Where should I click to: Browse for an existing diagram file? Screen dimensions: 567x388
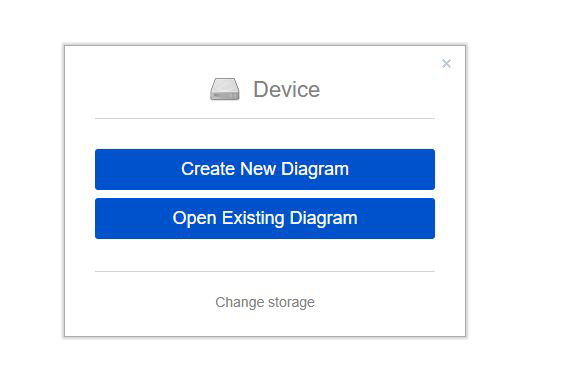coord(265,218)
